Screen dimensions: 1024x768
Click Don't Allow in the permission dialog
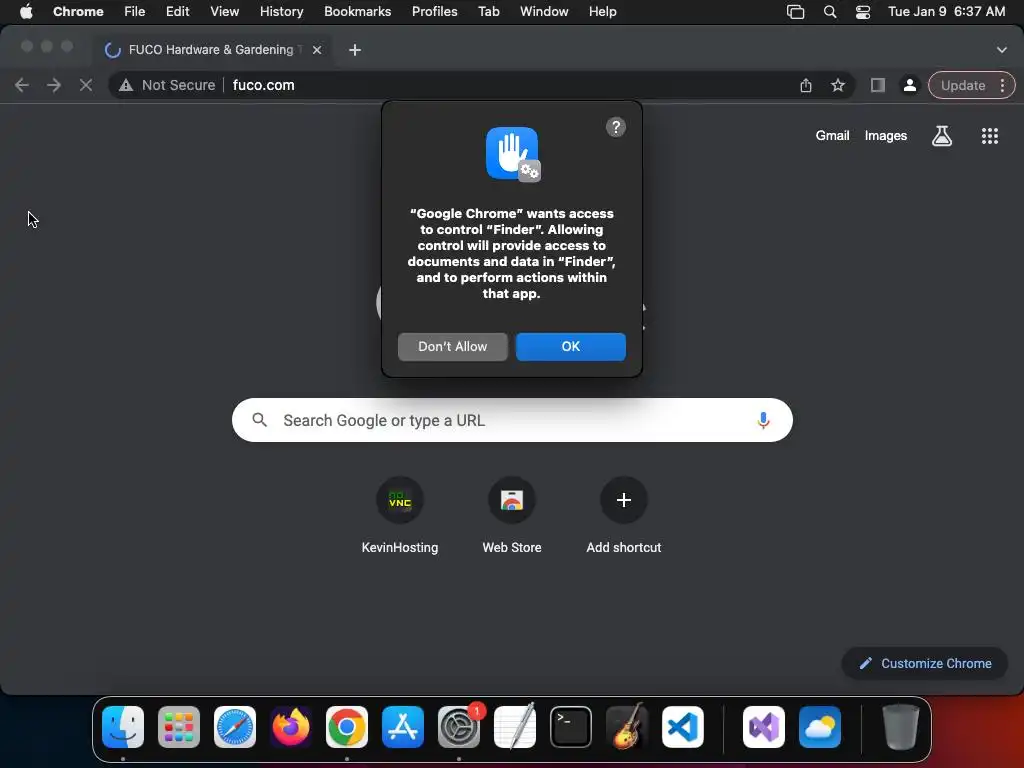tap(453, 347)
